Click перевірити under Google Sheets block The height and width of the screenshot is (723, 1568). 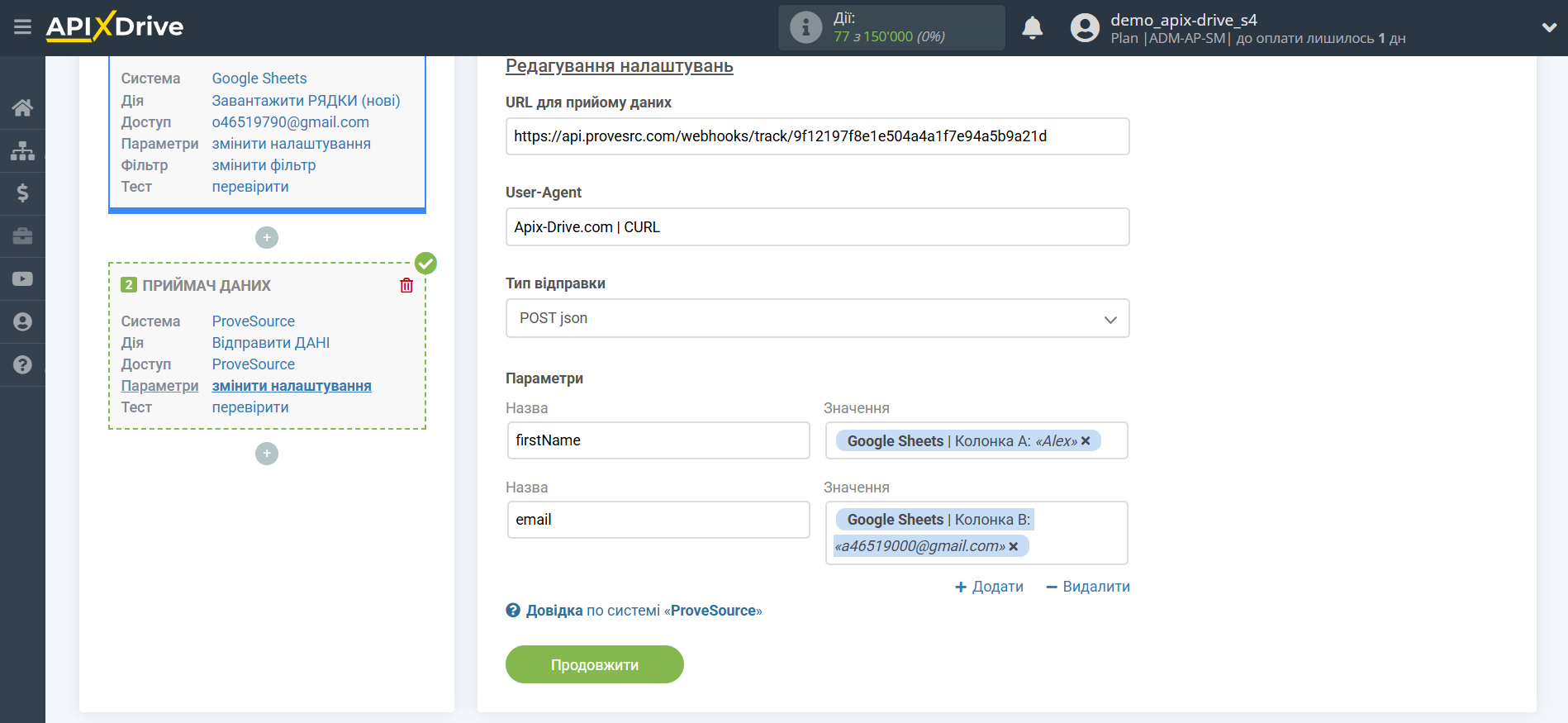coord(250,187)
